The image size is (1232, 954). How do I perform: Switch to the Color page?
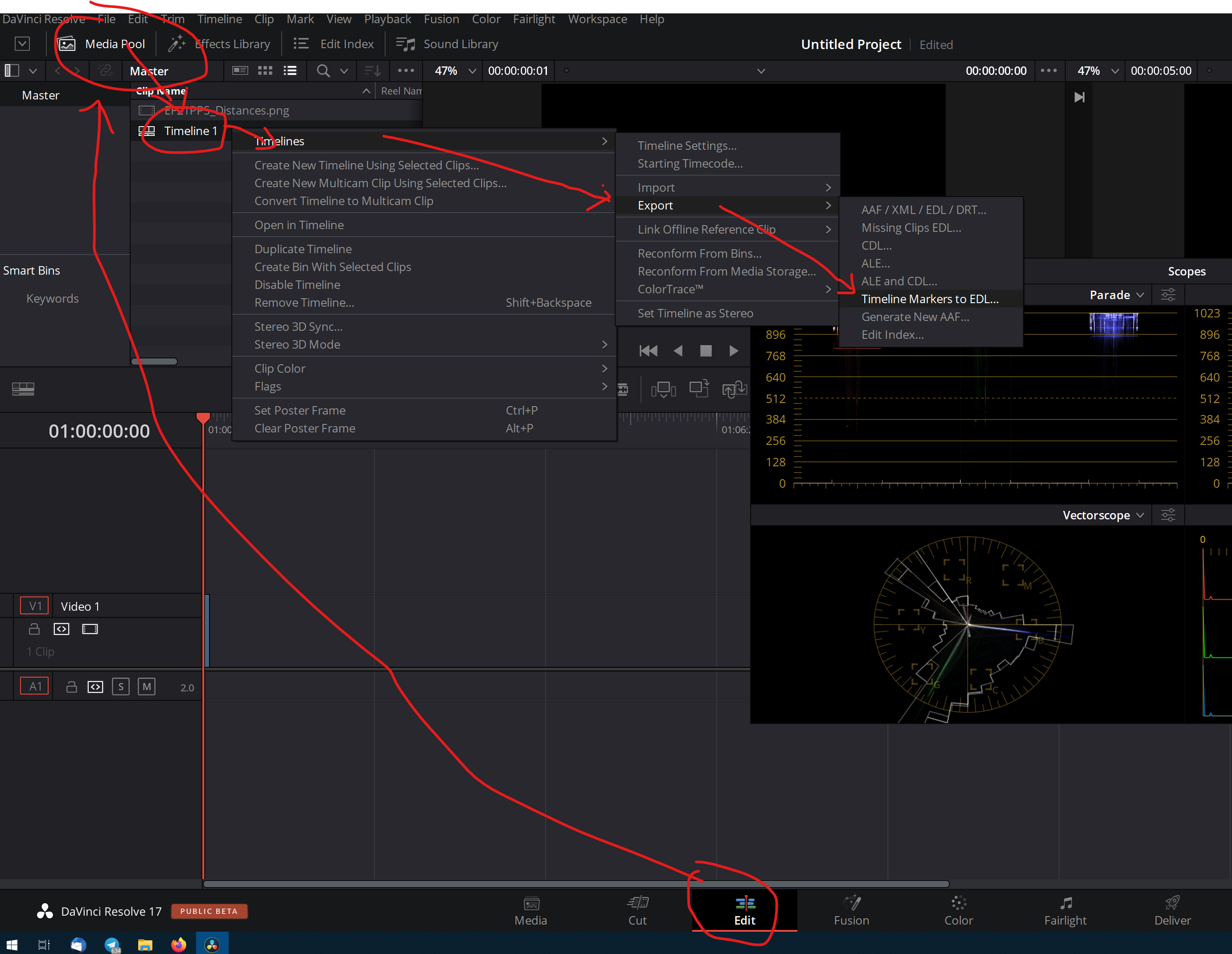point(958,911)
